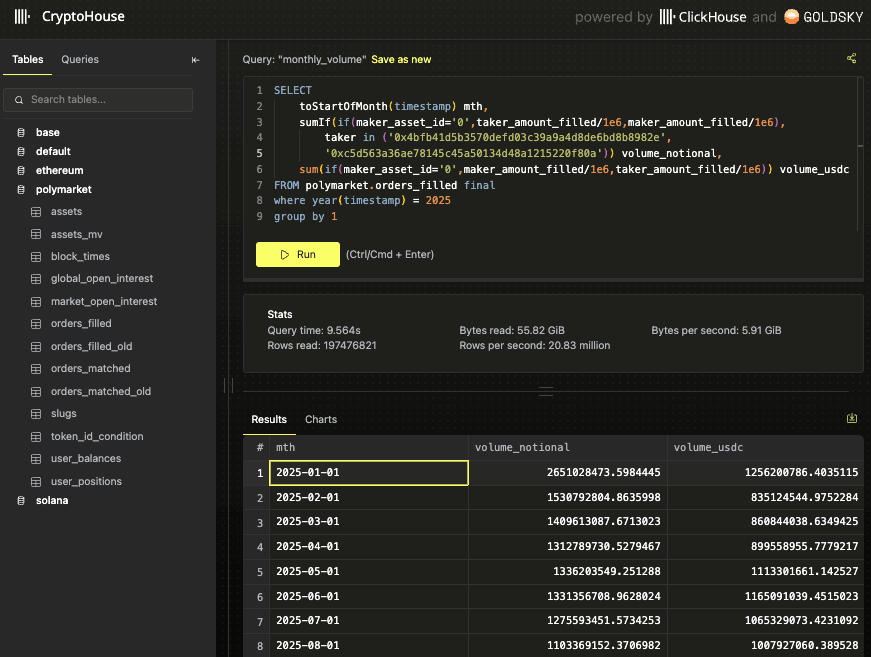
Task: Click the user_balances table icon
Action: click(x=36, y=459)
